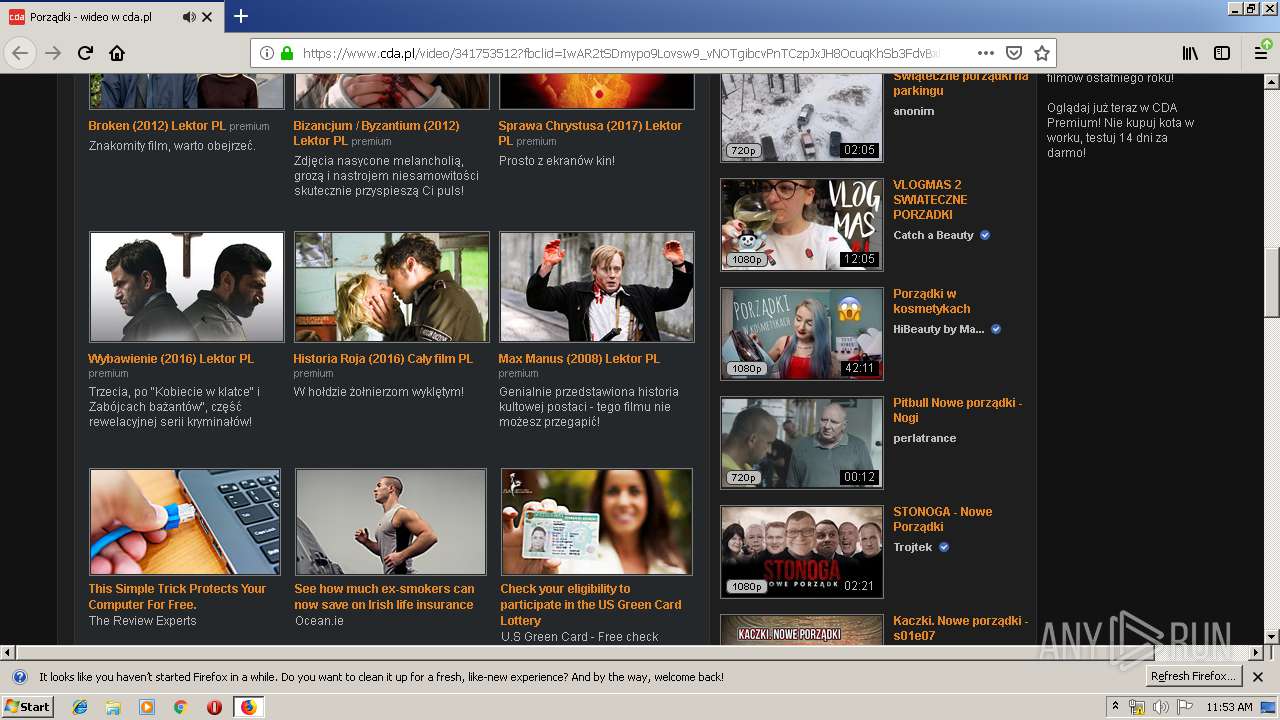
Task: Click the vertical scrollbar up arrow
Action: pos(1271,82)
